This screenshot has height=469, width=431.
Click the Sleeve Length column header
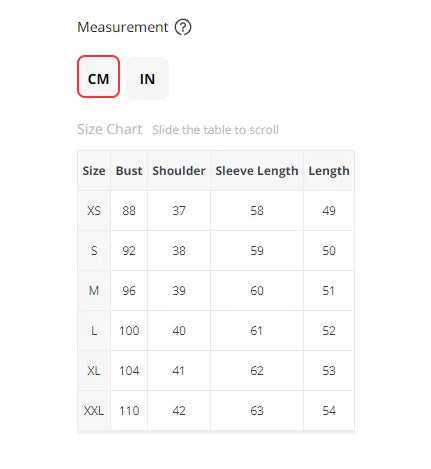point(257,171)
